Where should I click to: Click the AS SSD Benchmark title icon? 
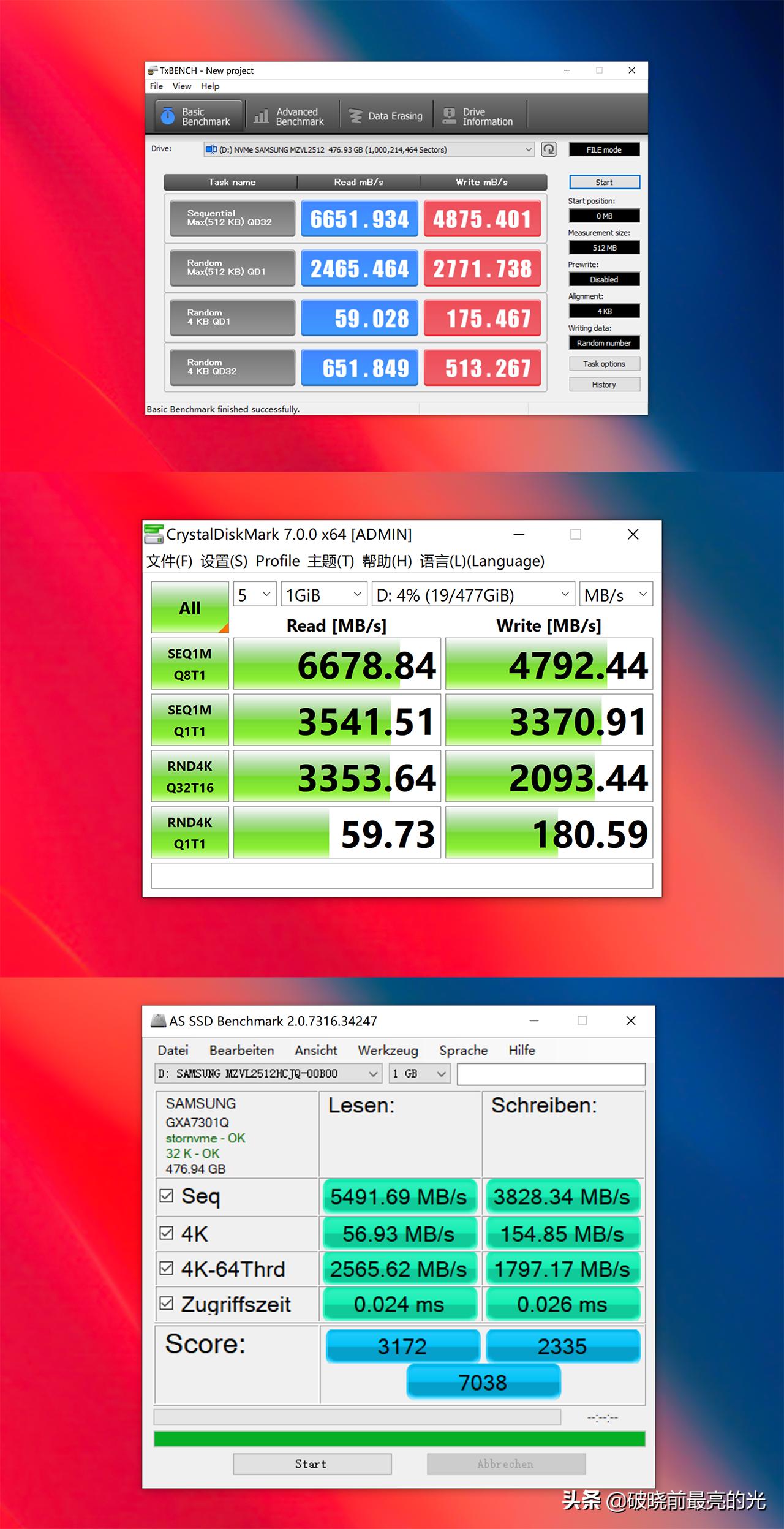[x=159, y=1021]
